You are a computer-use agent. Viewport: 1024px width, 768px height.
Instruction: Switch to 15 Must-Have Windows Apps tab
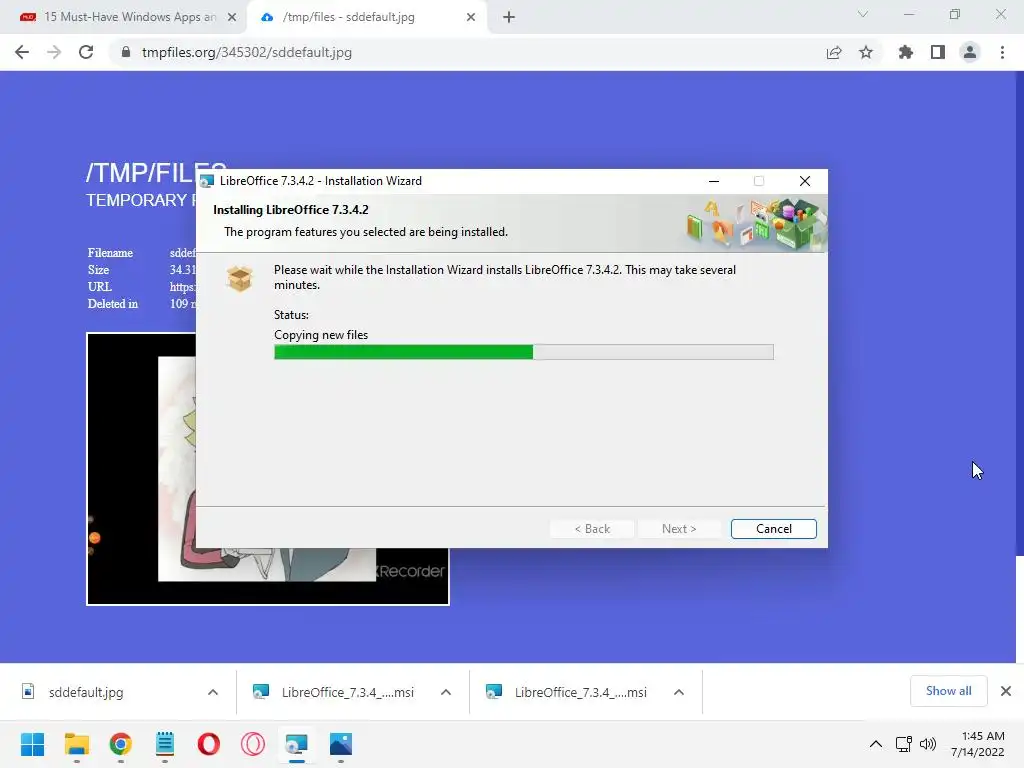(129, 17)
